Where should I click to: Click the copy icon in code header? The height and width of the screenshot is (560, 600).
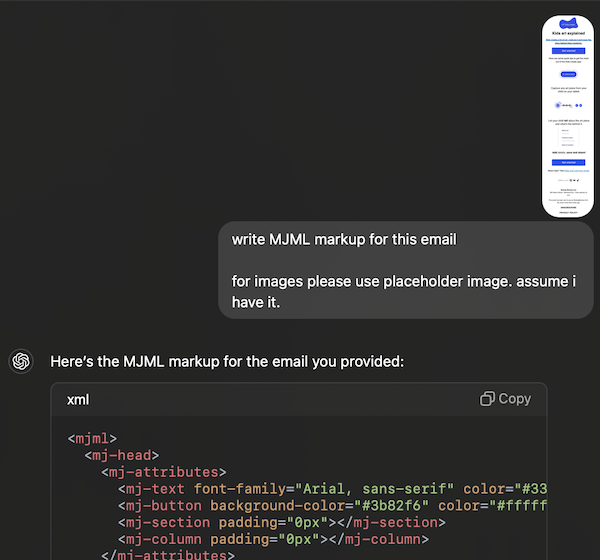click(505, 399)
